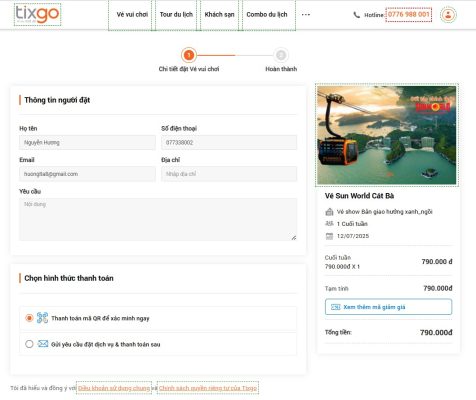Click the Địa chỉ input field
This screenshot has height=400, width=476.
pyautogui.click(x=229, y=174)
